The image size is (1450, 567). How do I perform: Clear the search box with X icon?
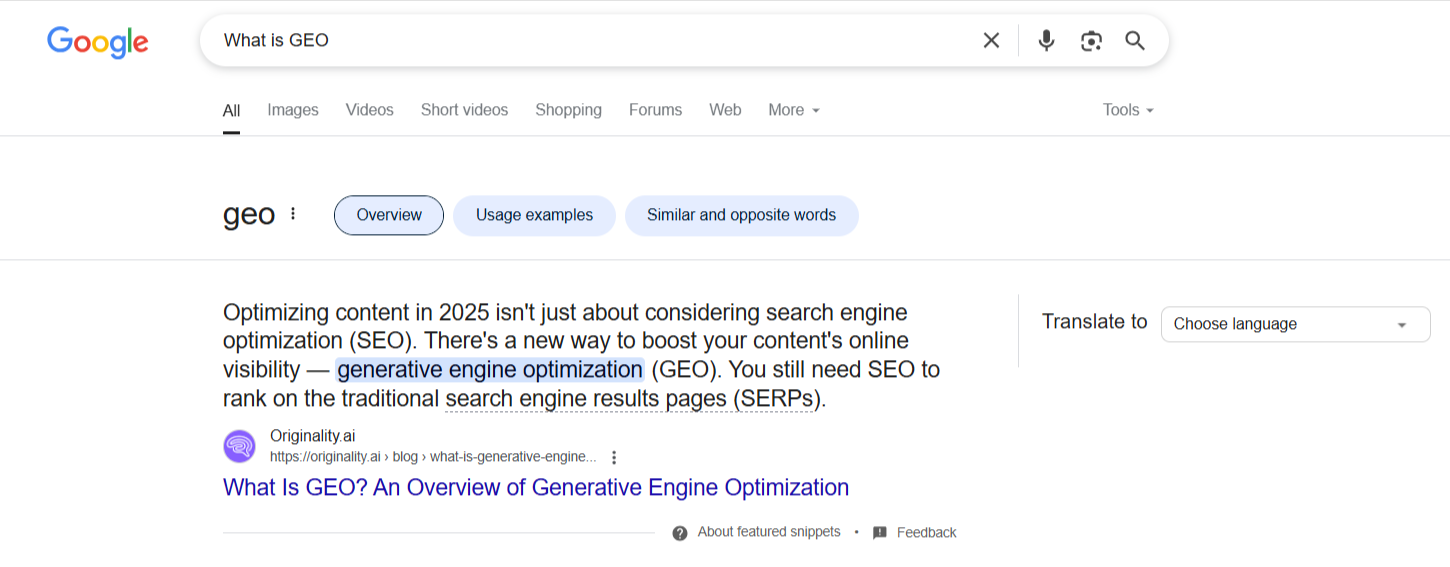[x=991, y=40]
